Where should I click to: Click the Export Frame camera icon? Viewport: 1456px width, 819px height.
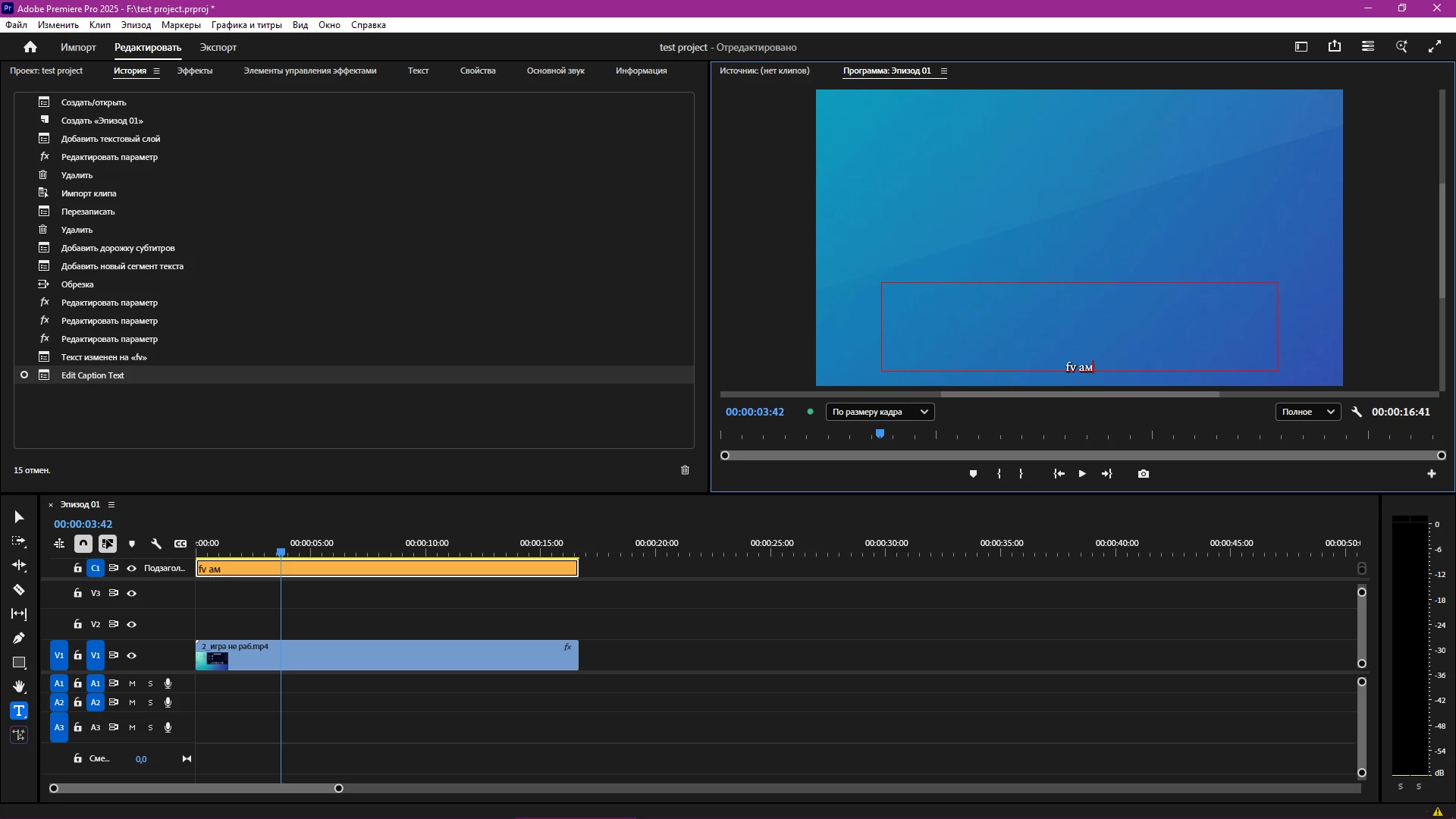1144,474
